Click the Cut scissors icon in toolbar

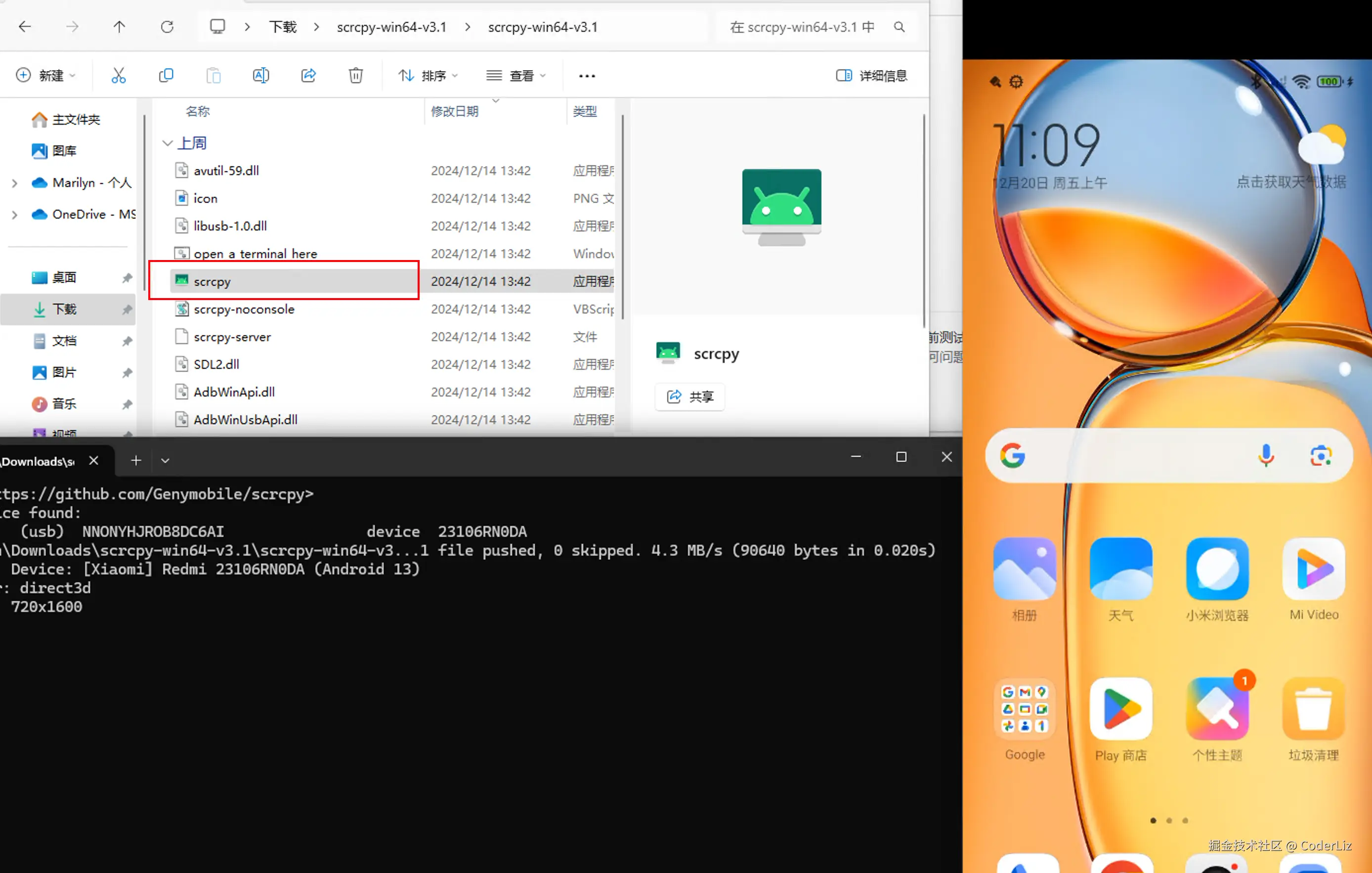click(x=119, y=75)
